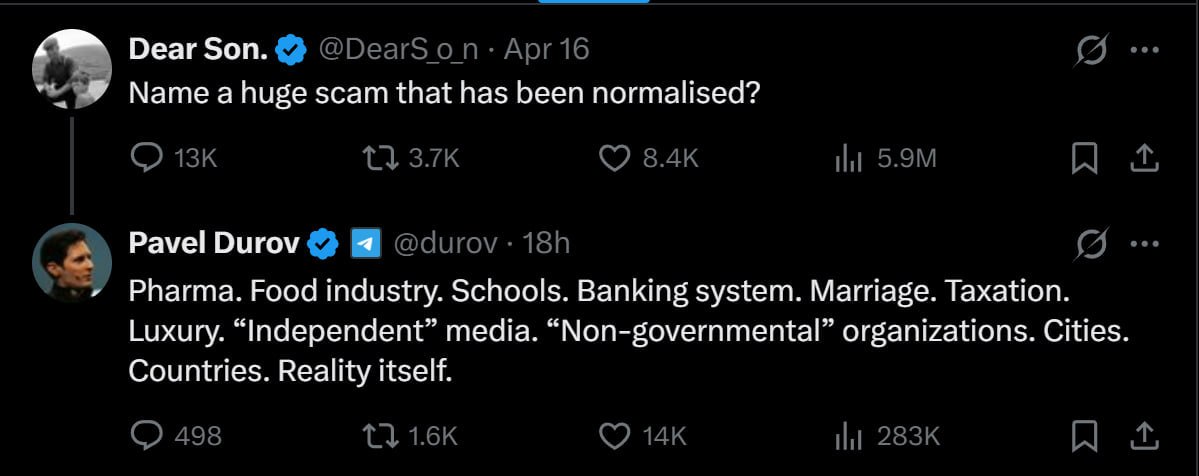Viewport: 1199px width, 476px height.
Task: Open Dear Son's profile picture
Action: pos(72,69)
